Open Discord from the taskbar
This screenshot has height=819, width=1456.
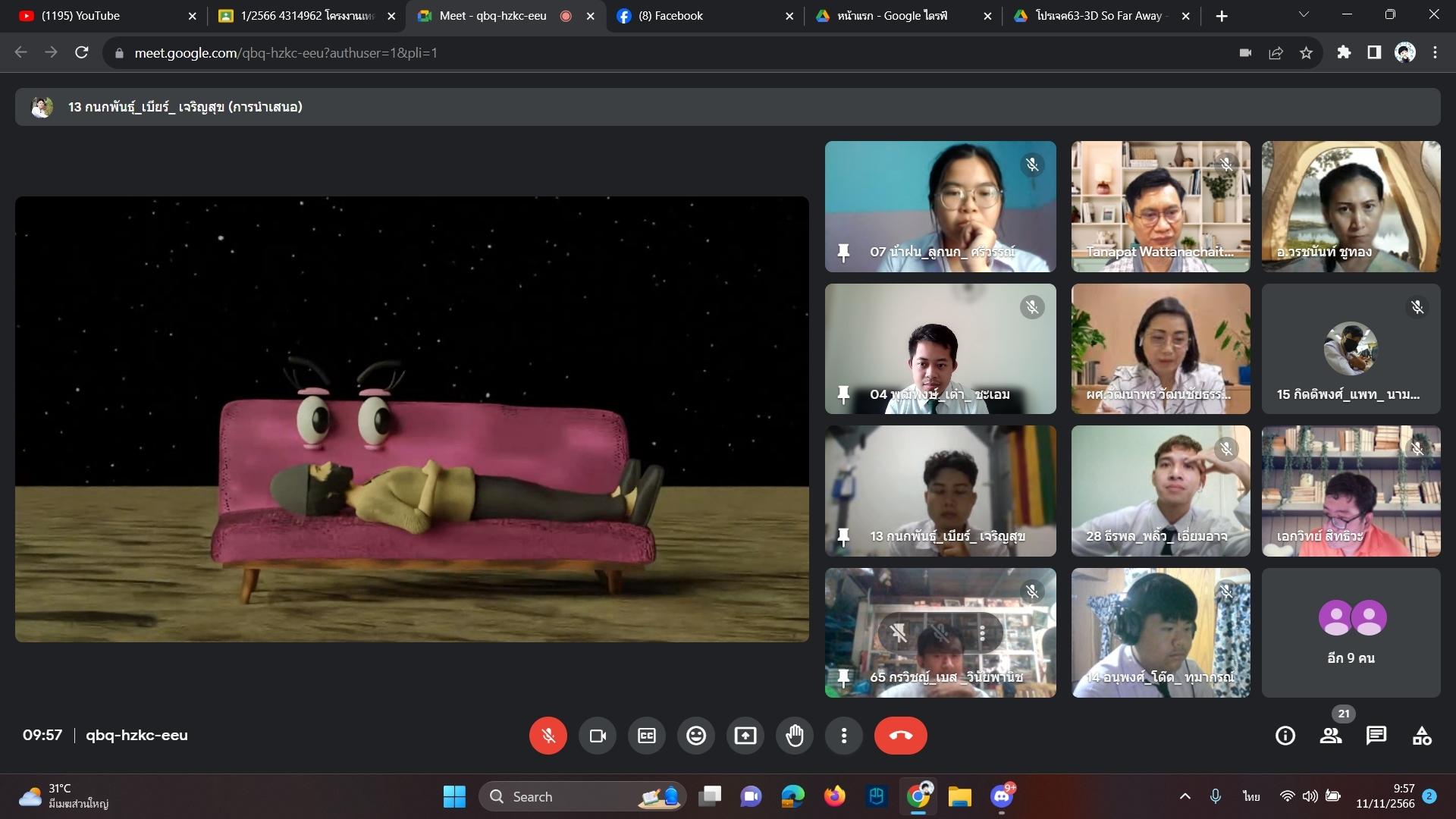point(1002,796)
